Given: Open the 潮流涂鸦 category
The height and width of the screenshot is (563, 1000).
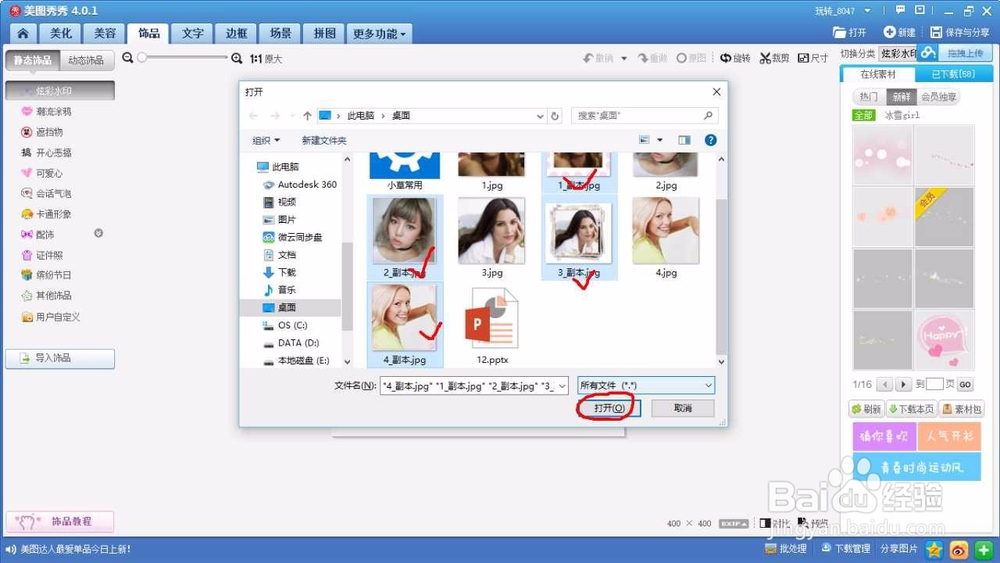Looking at the screenshot, I should 54,112.
